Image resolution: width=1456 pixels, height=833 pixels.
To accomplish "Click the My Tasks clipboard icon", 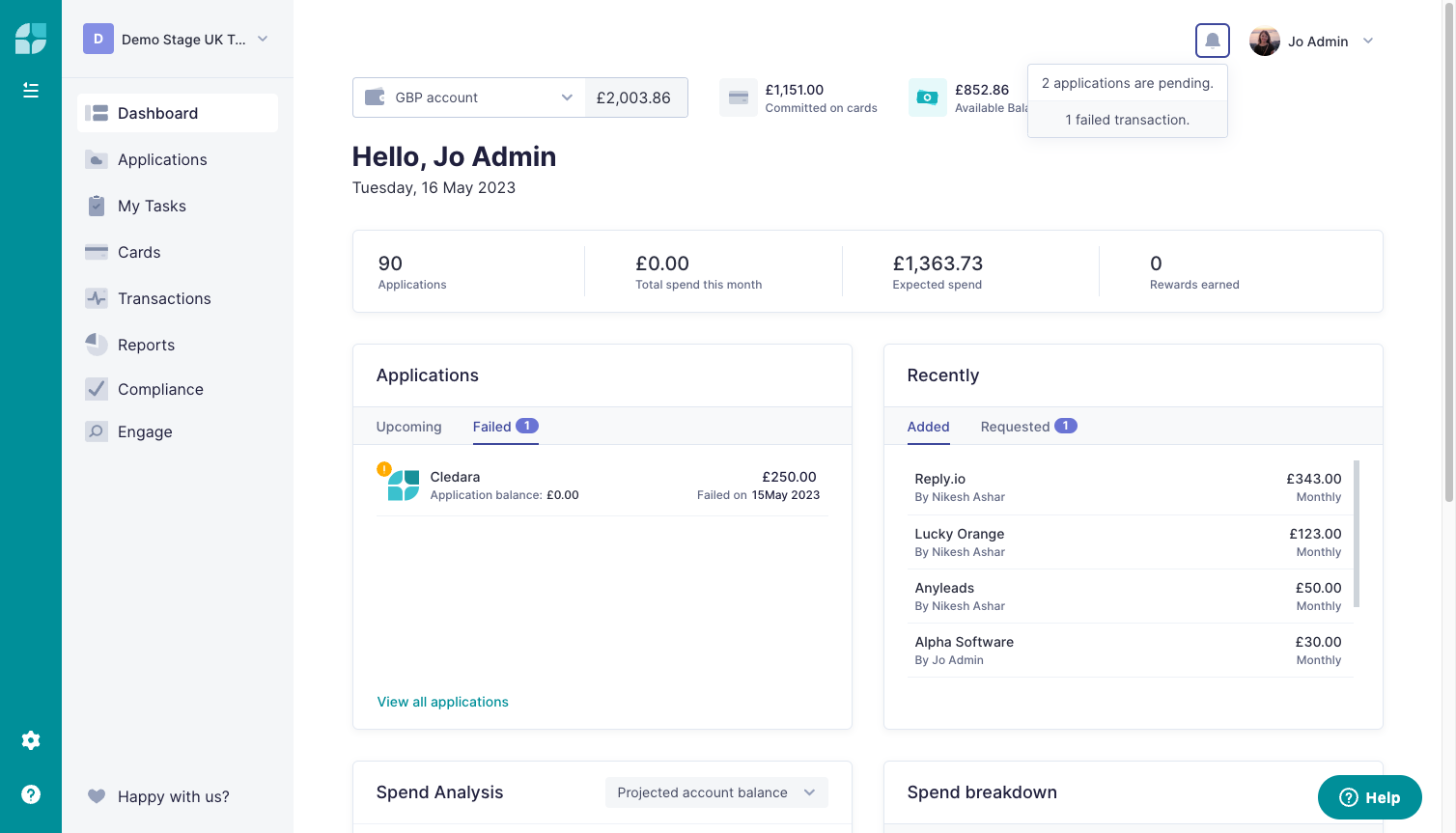I will tap(97, 206).
